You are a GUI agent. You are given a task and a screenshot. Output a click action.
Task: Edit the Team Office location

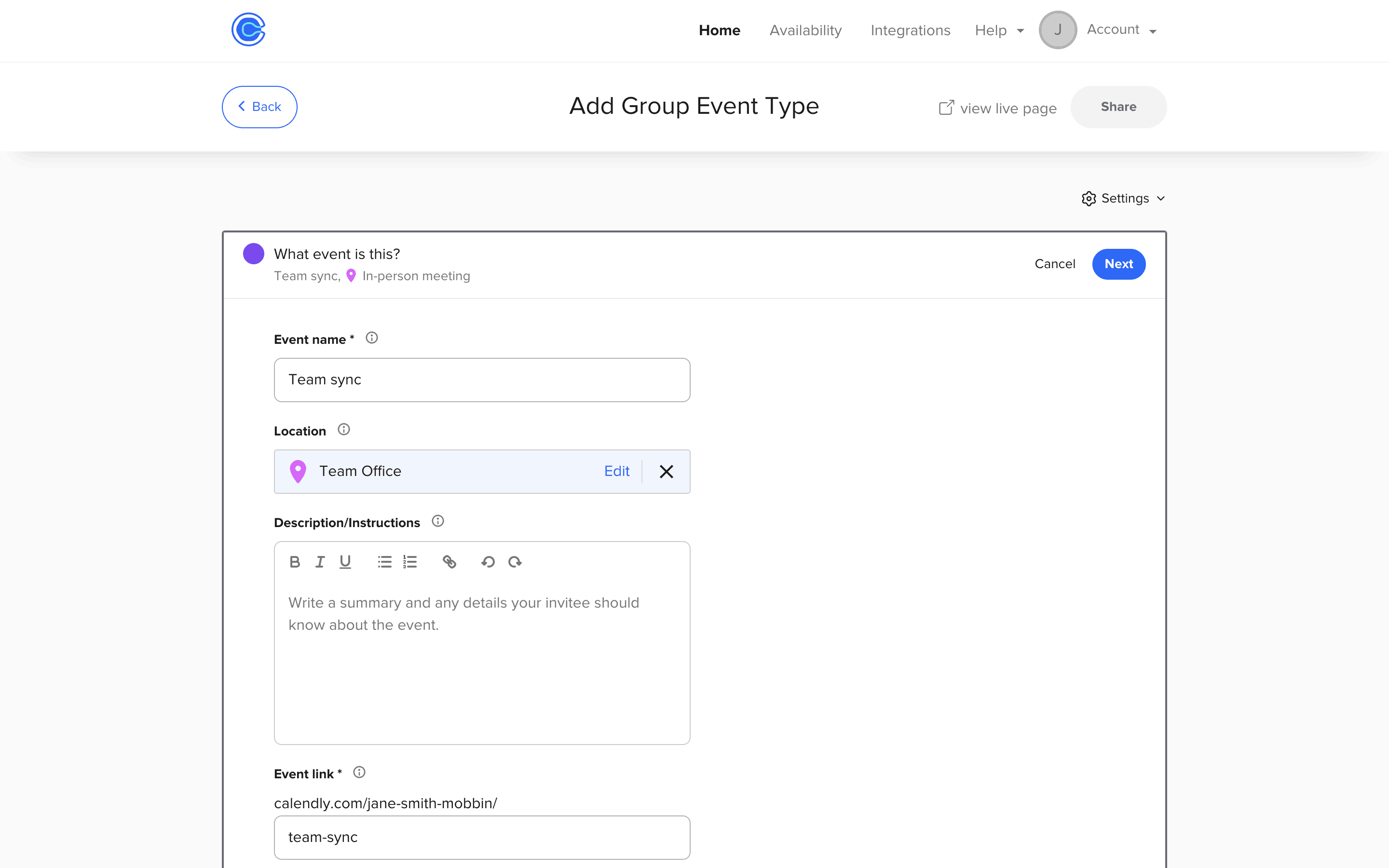click(616, 471)
